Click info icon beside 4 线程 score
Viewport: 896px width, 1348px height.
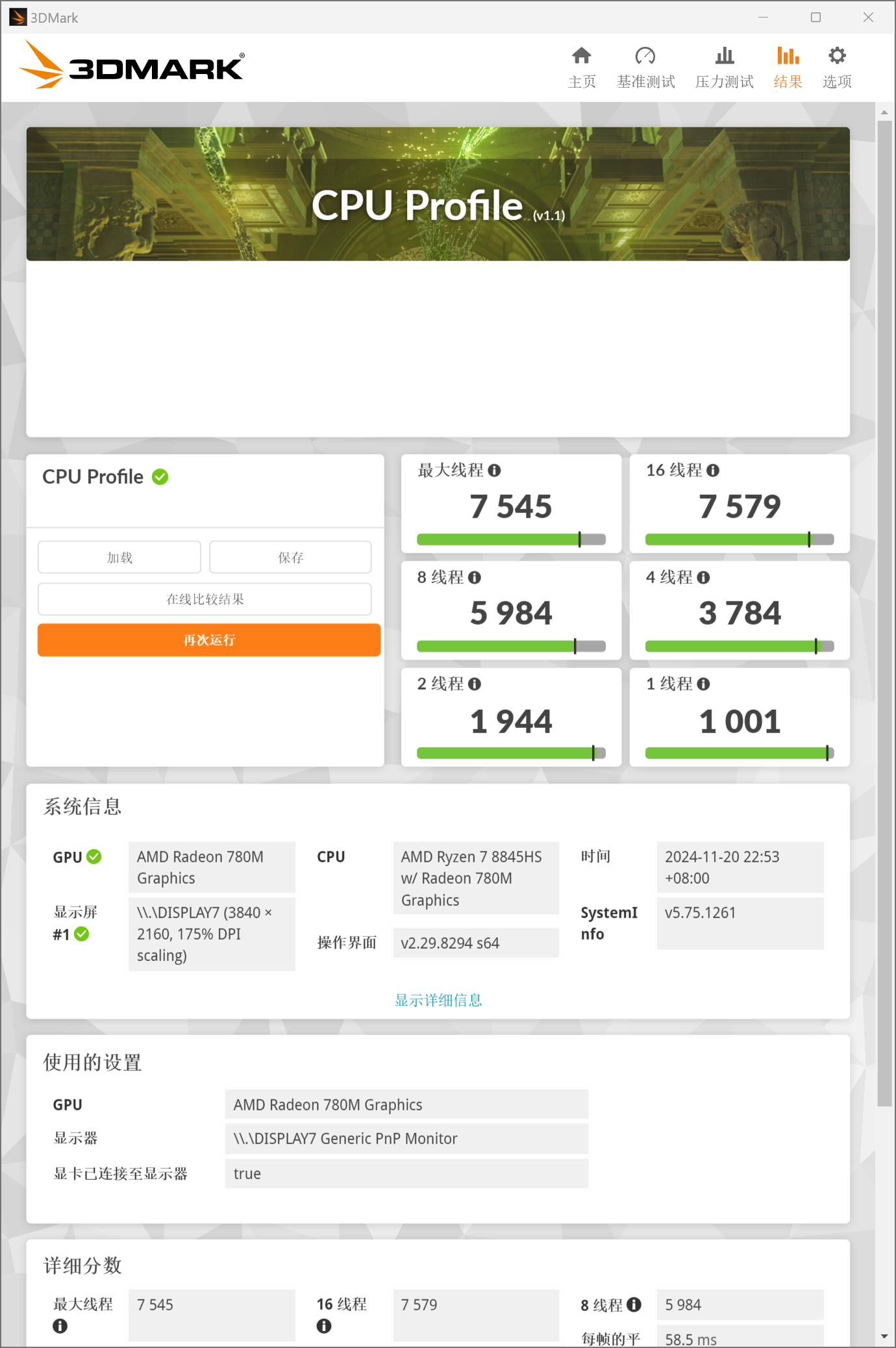pyautogui.click(x=703, y=577)
